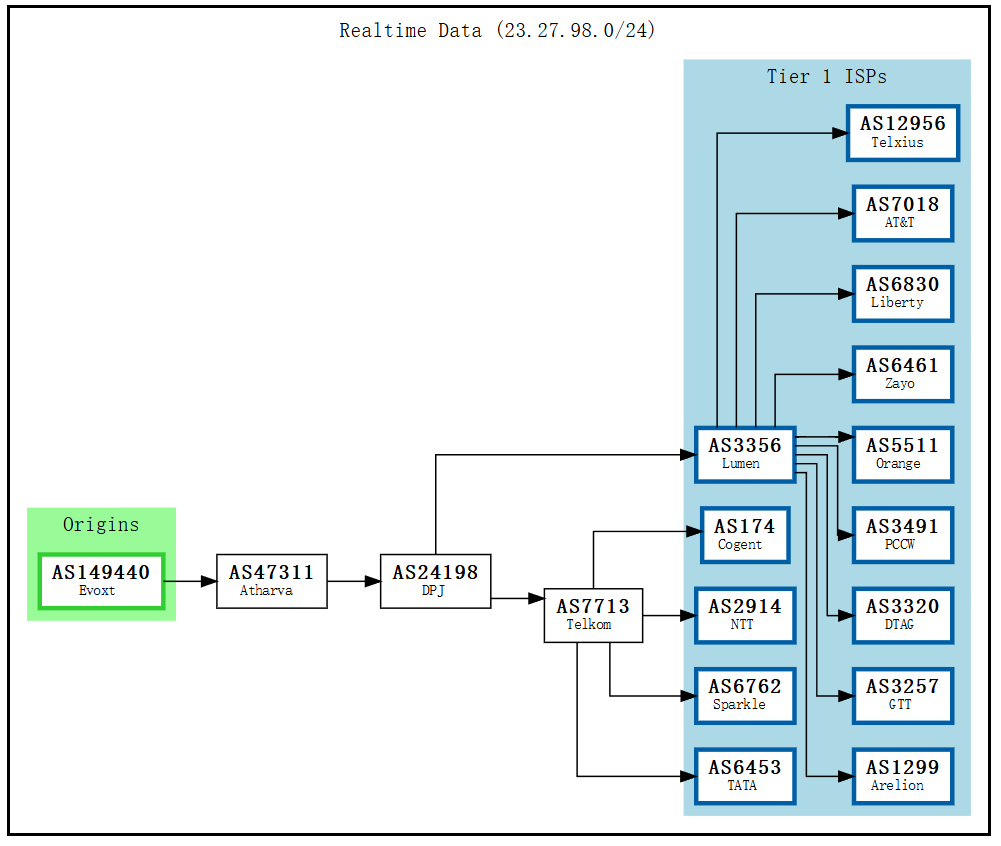Select the AS2914 NTT node

click(x=744, y=615)
